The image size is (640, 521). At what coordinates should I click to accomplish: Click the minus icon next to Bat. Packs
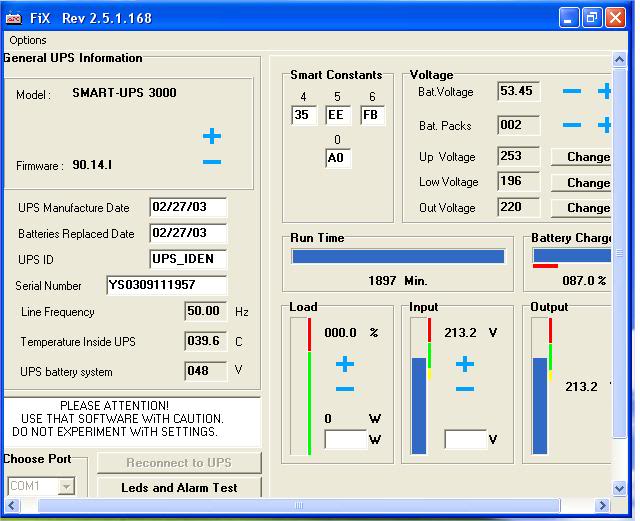click(572, 126)
